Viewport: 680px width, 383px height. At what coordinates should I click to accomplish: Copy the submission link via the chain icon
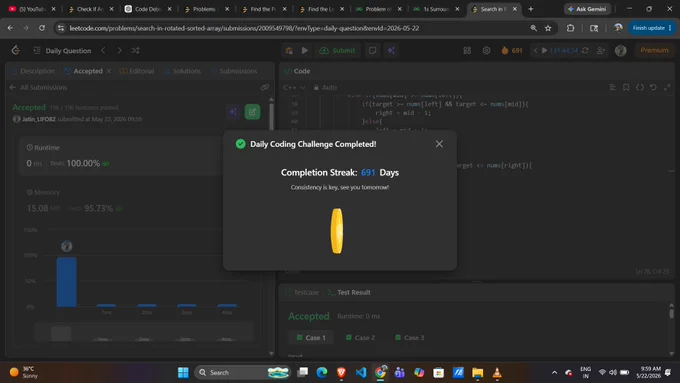tap(265, 87)
